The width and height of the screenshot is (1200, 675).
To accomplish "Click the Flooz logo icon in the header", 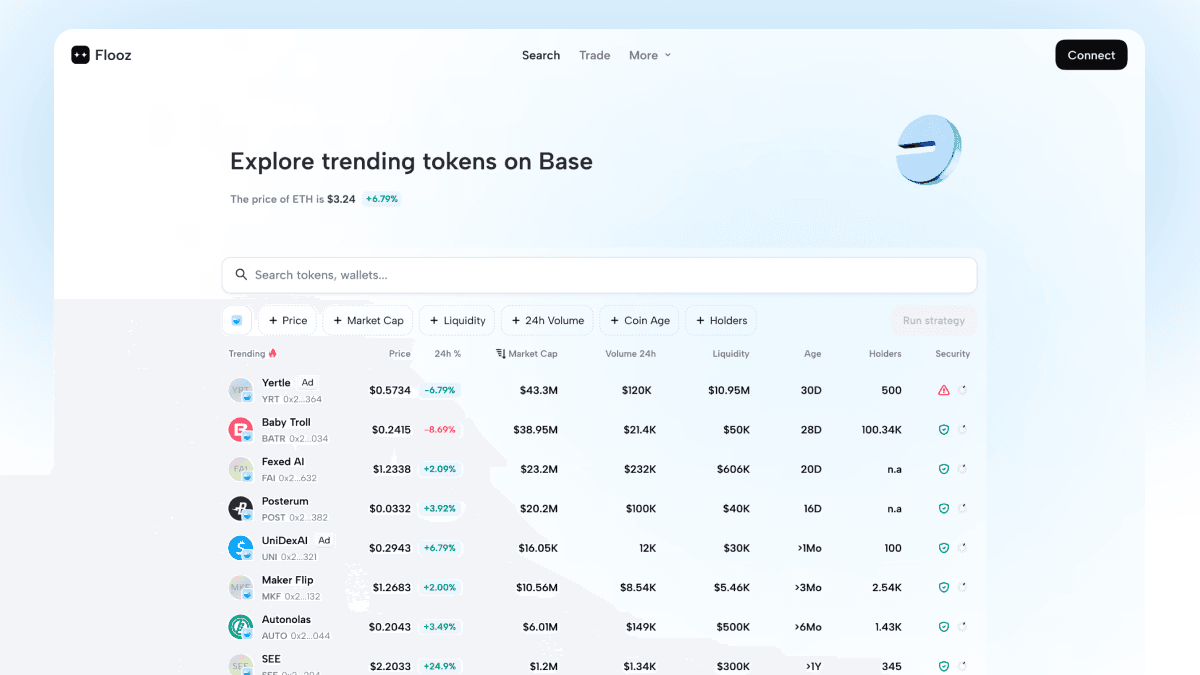I will pyautogui.click(x=80, y=55).
